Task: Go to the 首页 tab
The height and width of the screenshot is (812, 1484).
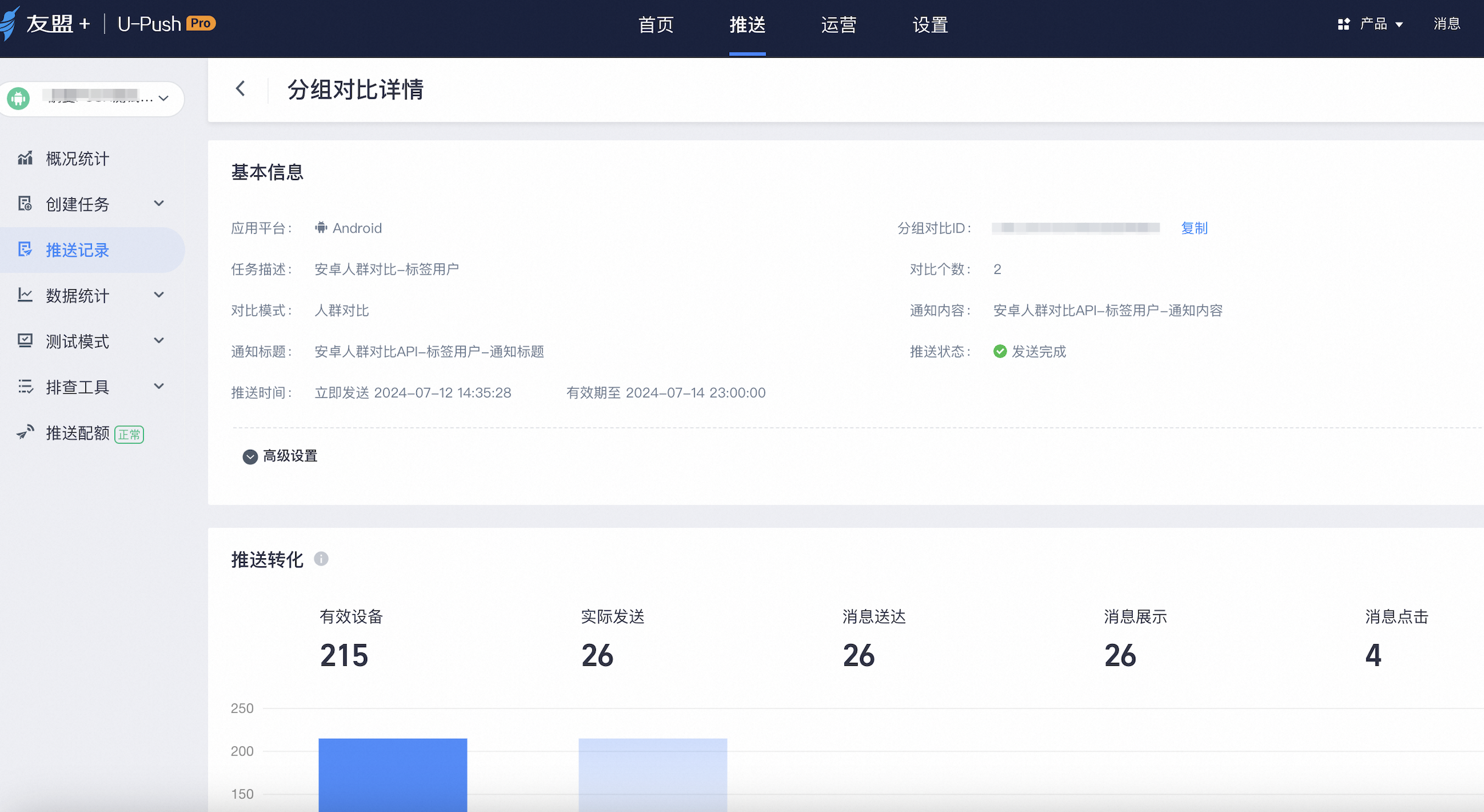Action: coord(656,24)
